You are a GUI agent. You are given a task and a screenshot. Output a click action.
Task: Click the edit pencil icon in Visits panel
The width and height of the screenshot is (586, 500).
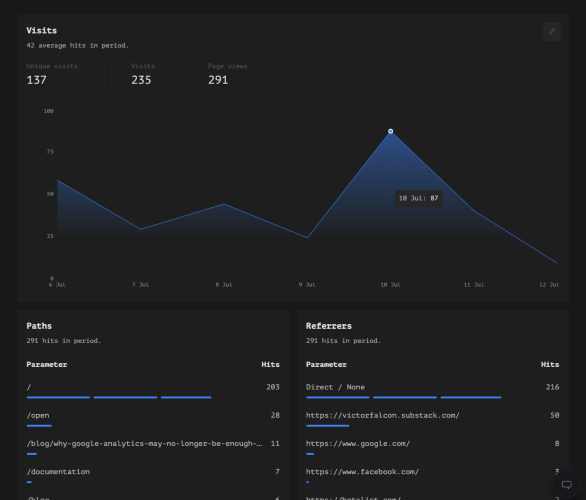point(552,31)
